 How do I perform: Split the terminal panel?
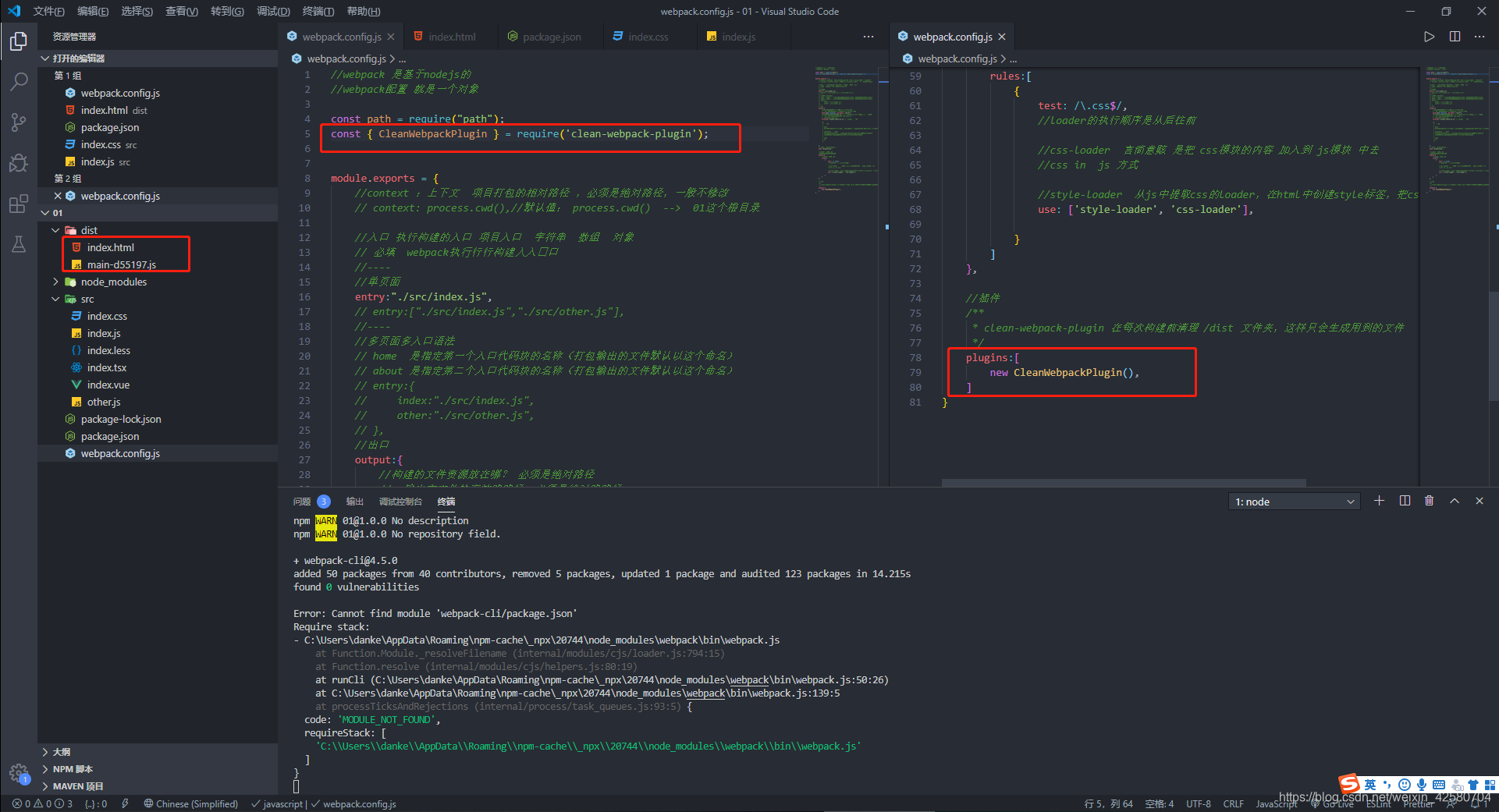coord(1405,501)
